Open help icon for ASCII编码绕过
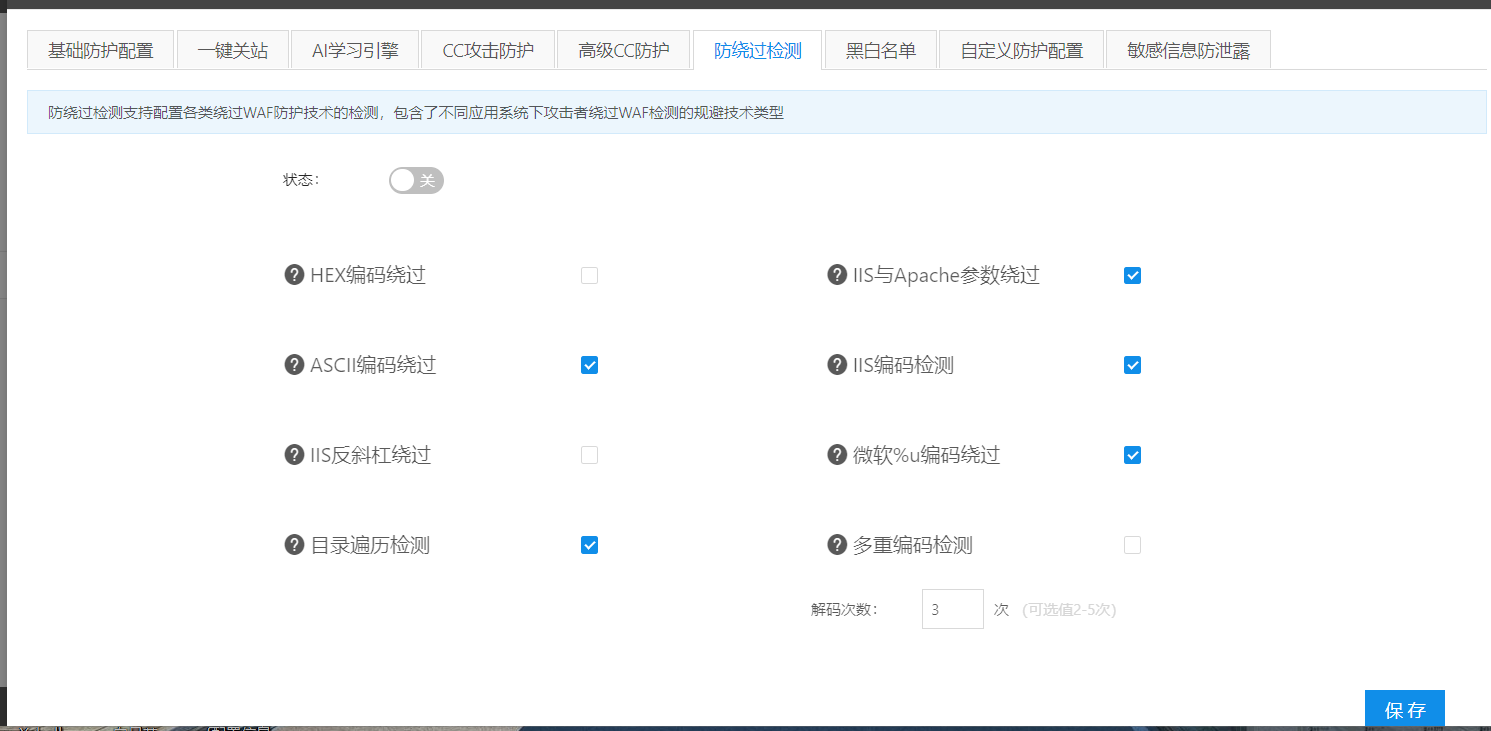 tap(294, 365)
